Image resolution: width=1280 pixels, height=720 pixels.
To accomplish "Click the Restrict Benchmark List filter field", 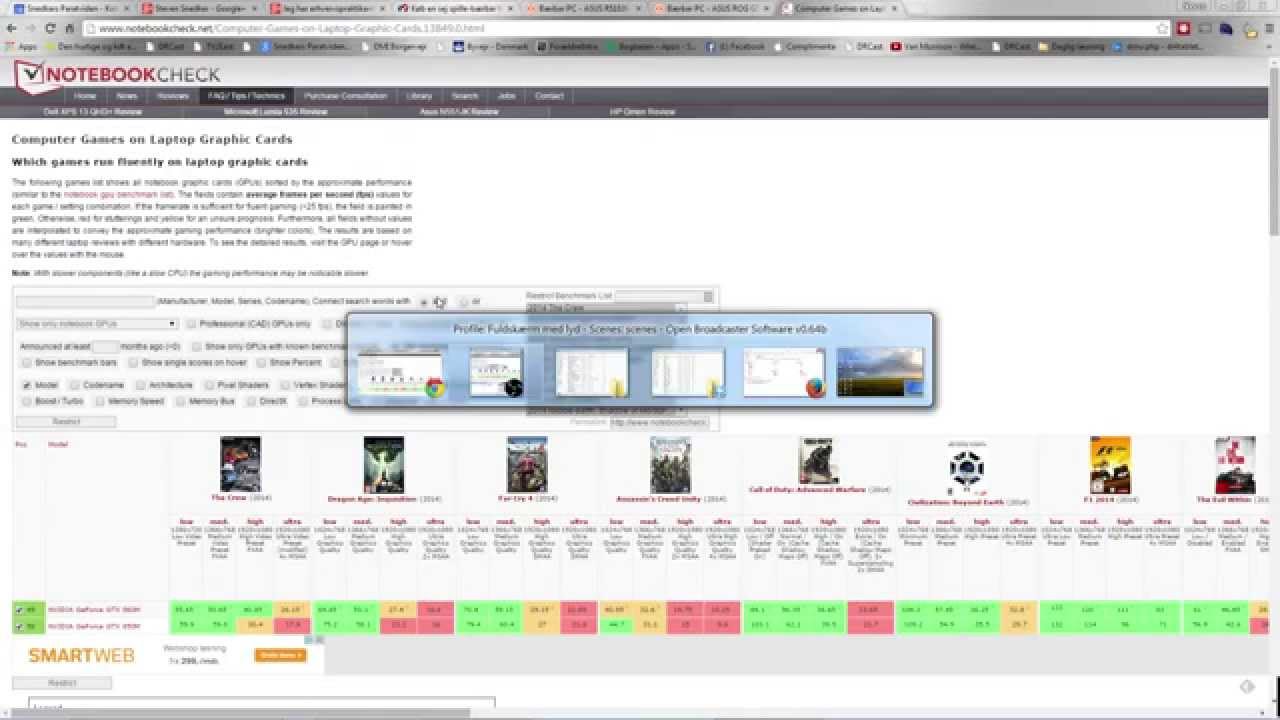I will (664, 296).
